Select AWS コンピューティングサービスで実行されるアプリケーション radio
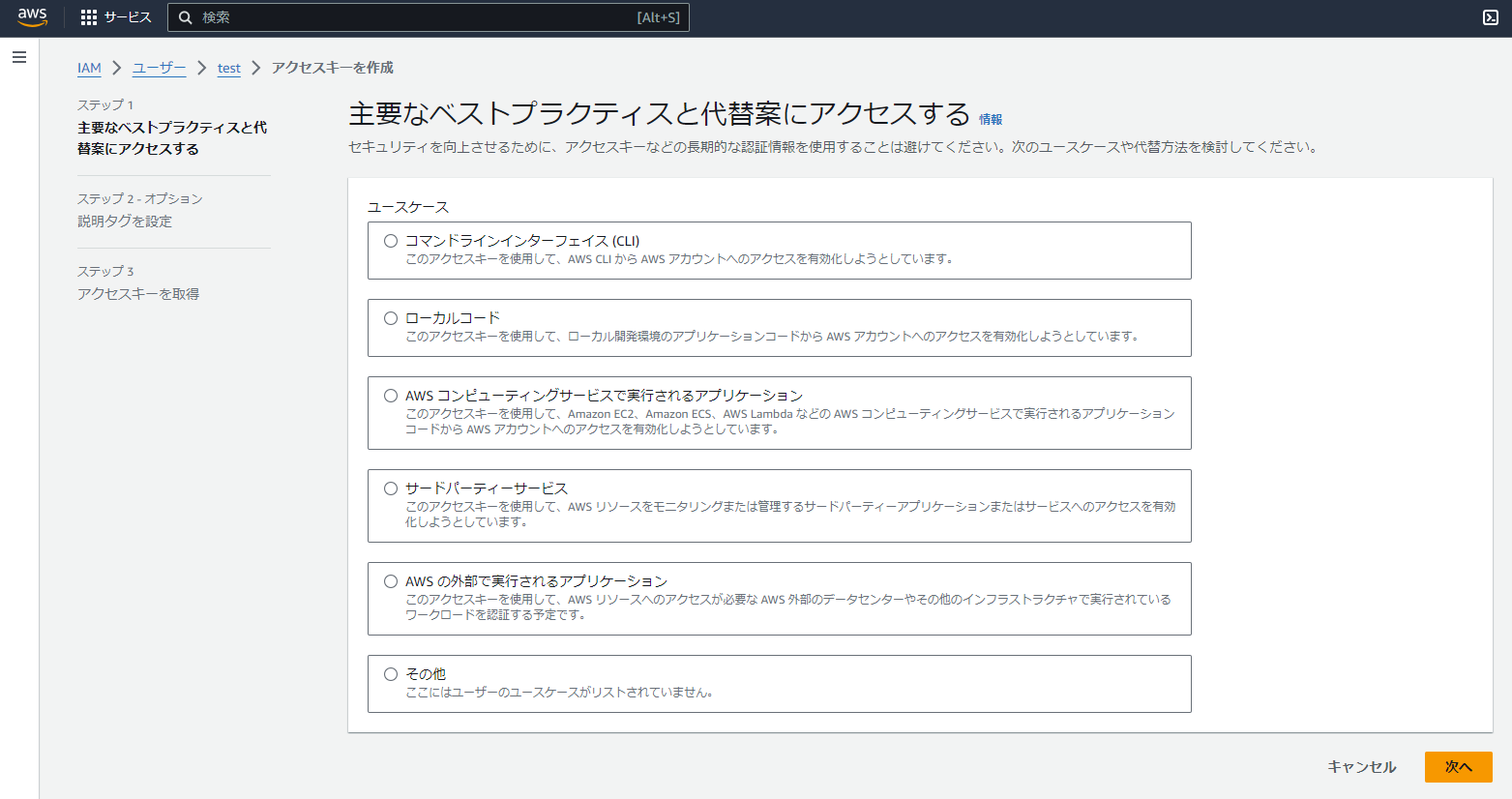This screenshot has height=799, width=1512. pyautogui.click(x=391, y=396)
